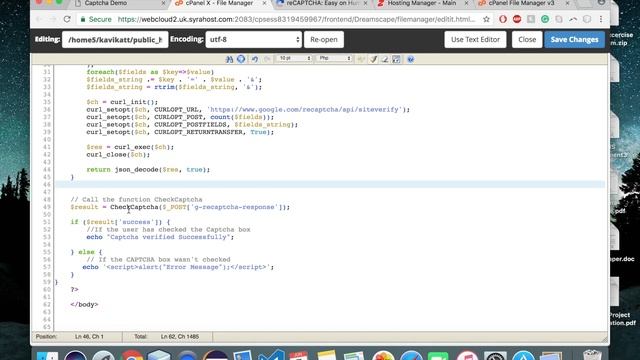Click the syntax highlight checkmark icon in toolbar

(x=373, y=59)
